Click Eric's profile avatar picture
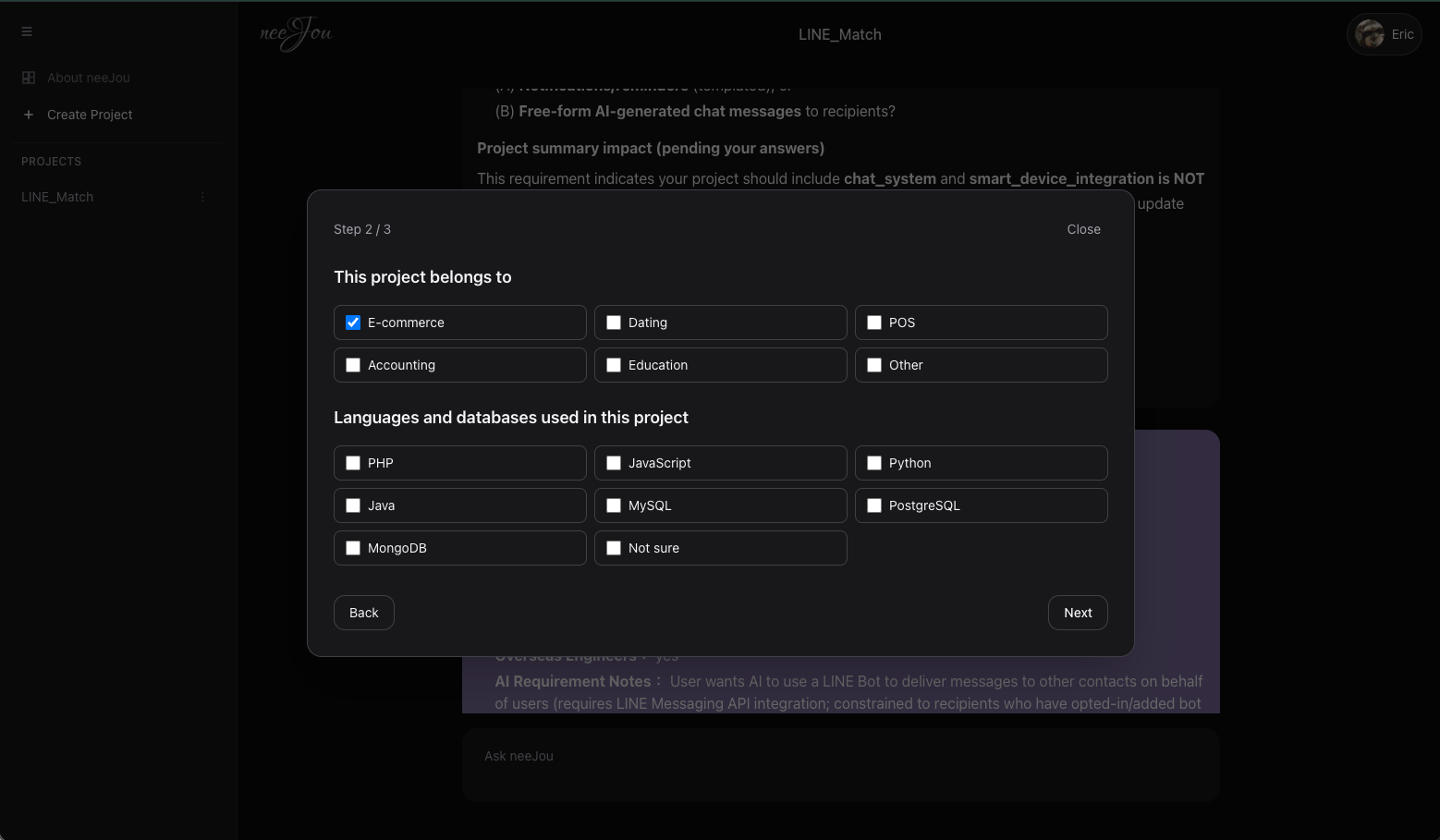The image size is (1440, 840). tap(1370, 34)
